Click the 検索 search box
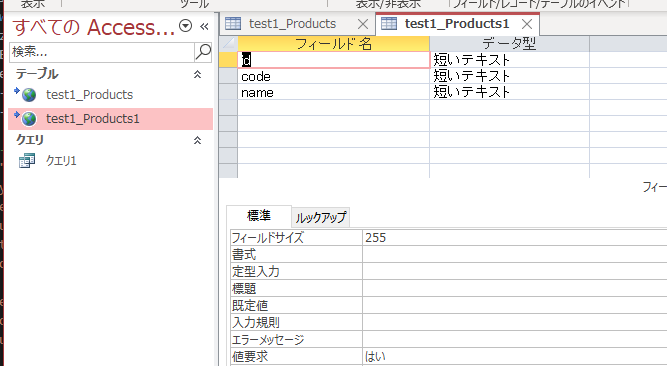This screenshot has width=667, height=366. click(x=102, y=52)
